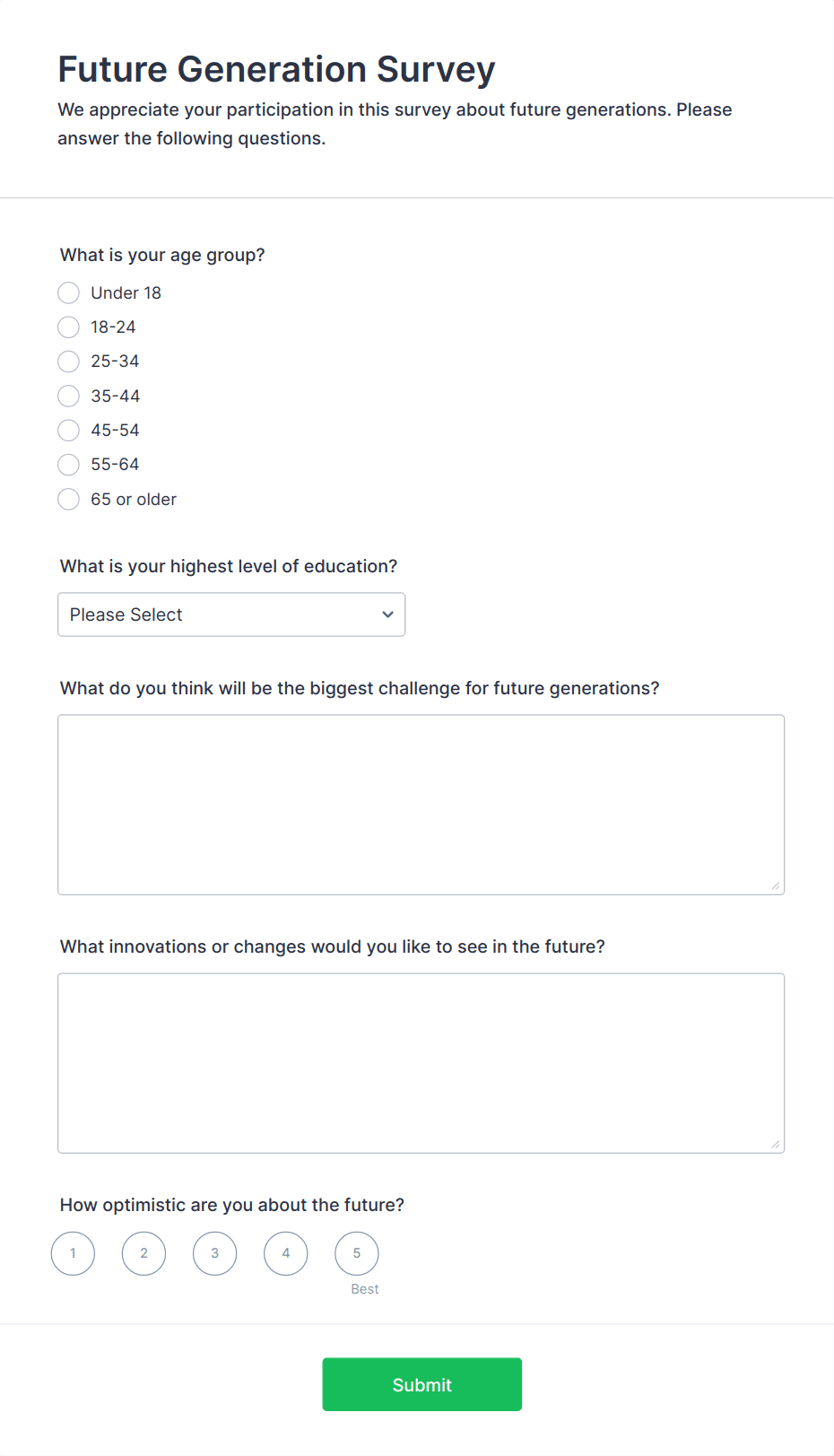The width and height of the screenshot is (834, 1456).
Task: Click the Please Select placeholder text
Action: coord(126,615)
